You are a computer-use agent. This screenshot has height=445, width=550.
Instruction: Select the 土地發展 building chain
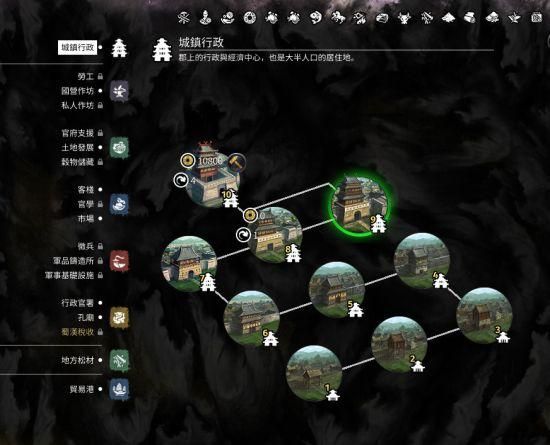[x=78, y=148]
